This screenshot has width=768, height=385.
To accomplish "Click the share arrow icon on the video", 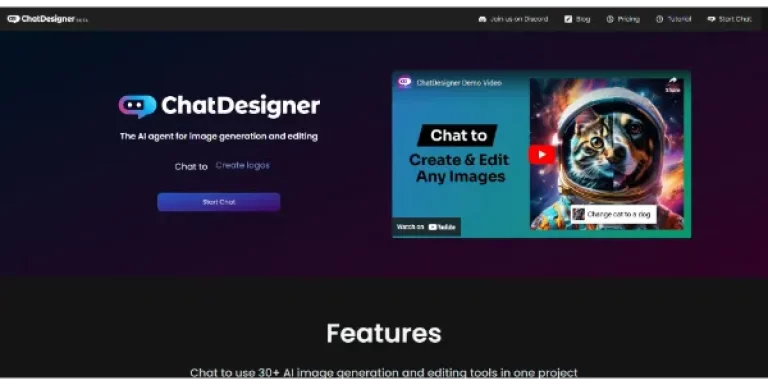I will pyautogui.click(x=672, y=81).
